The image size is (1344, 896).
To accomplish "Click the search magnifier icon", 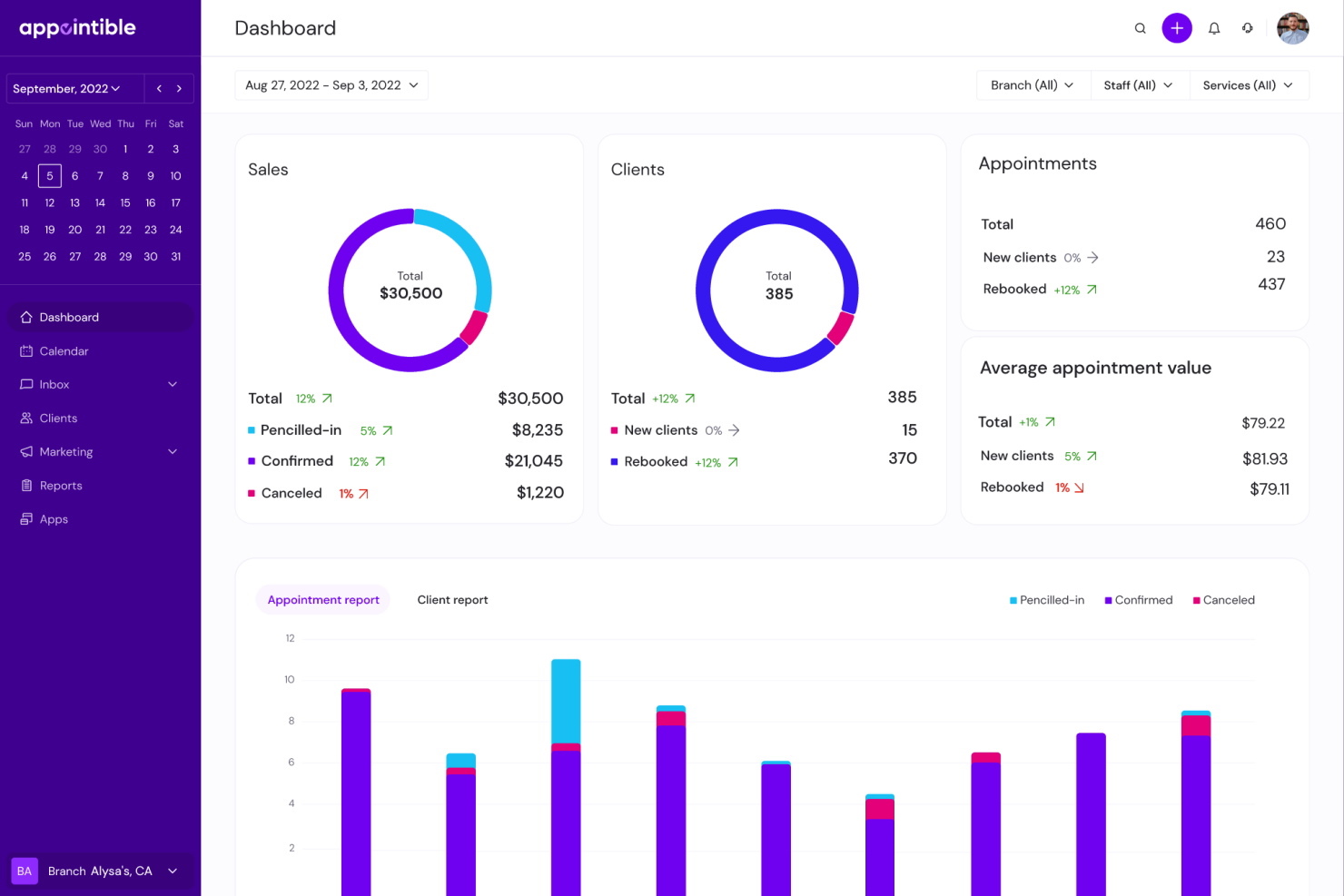I will [1140, 28].
